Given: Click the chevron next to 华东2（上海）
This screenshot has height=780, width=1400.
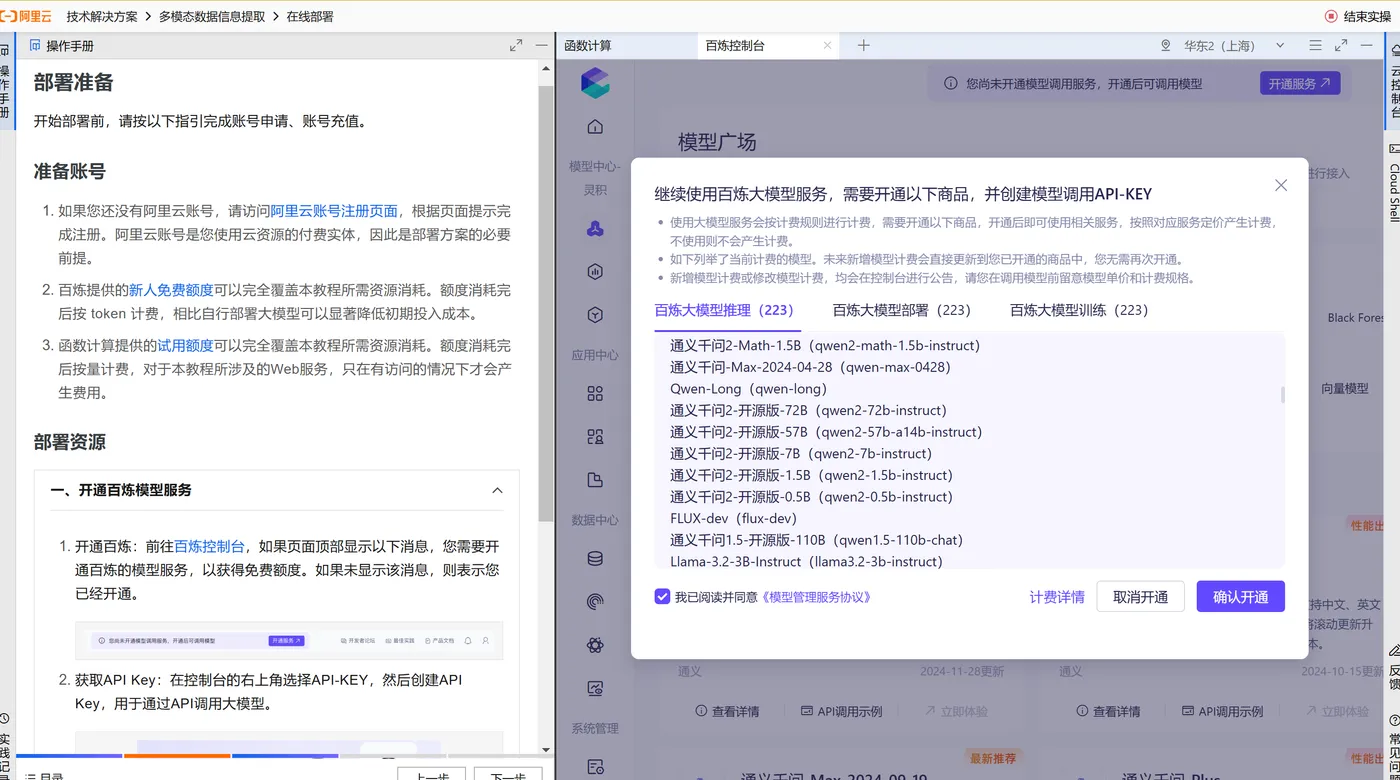Looking at the screenshot, I should click(x=1280, y=46).
